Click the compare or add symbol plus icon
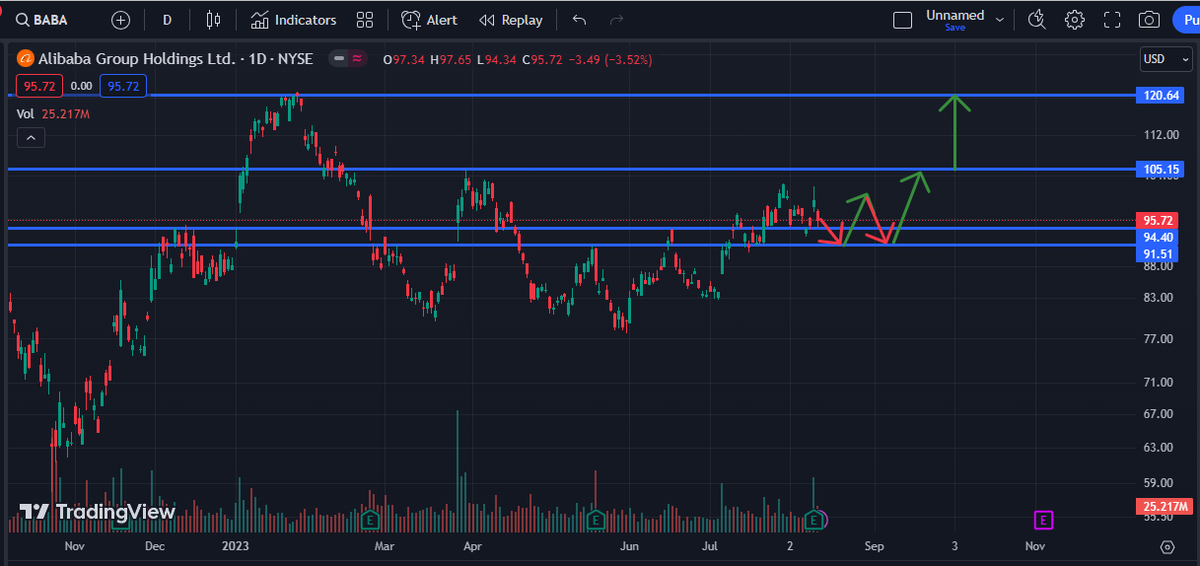This screenshot has height=566, width=1200. click(120, 20)
